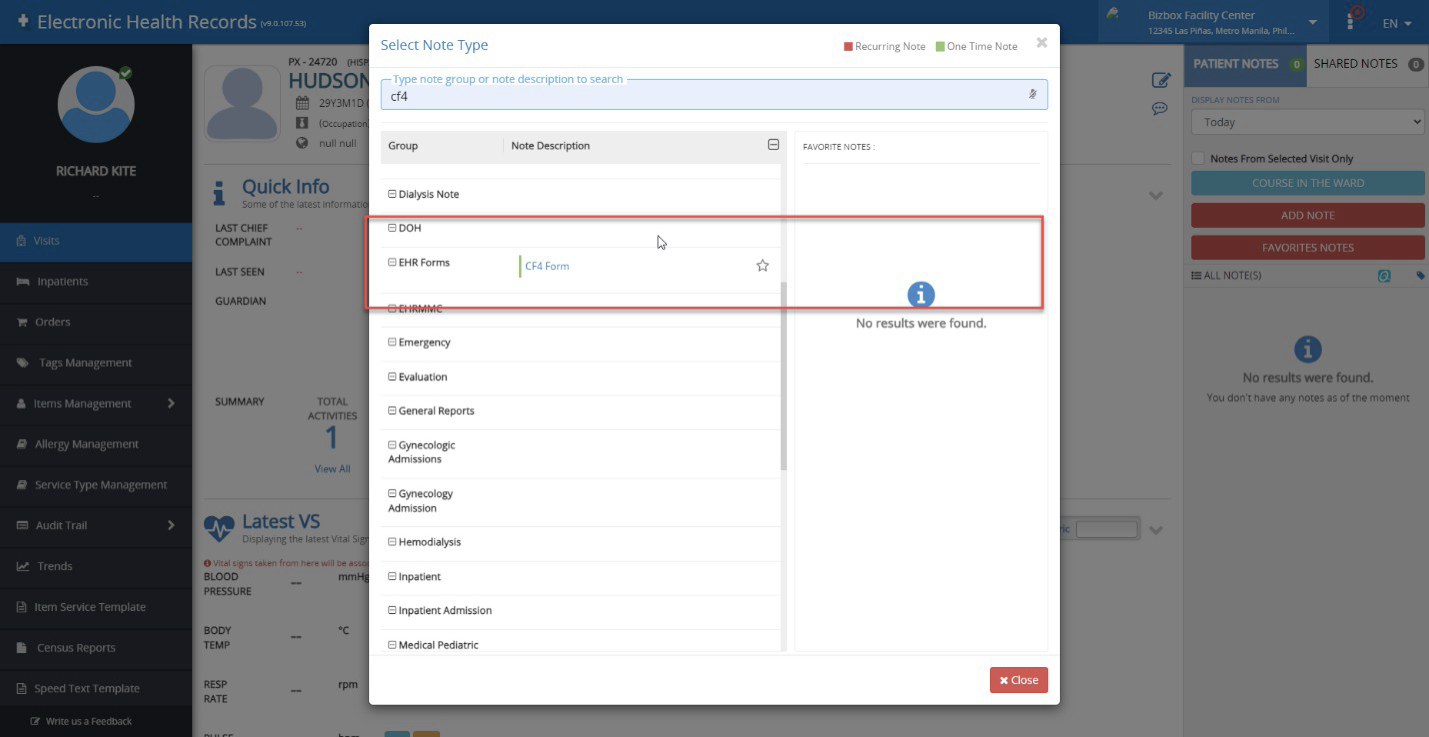
Task: Open Orders in the sidebar
Action: pyautogui.click(x=53, y=322)
